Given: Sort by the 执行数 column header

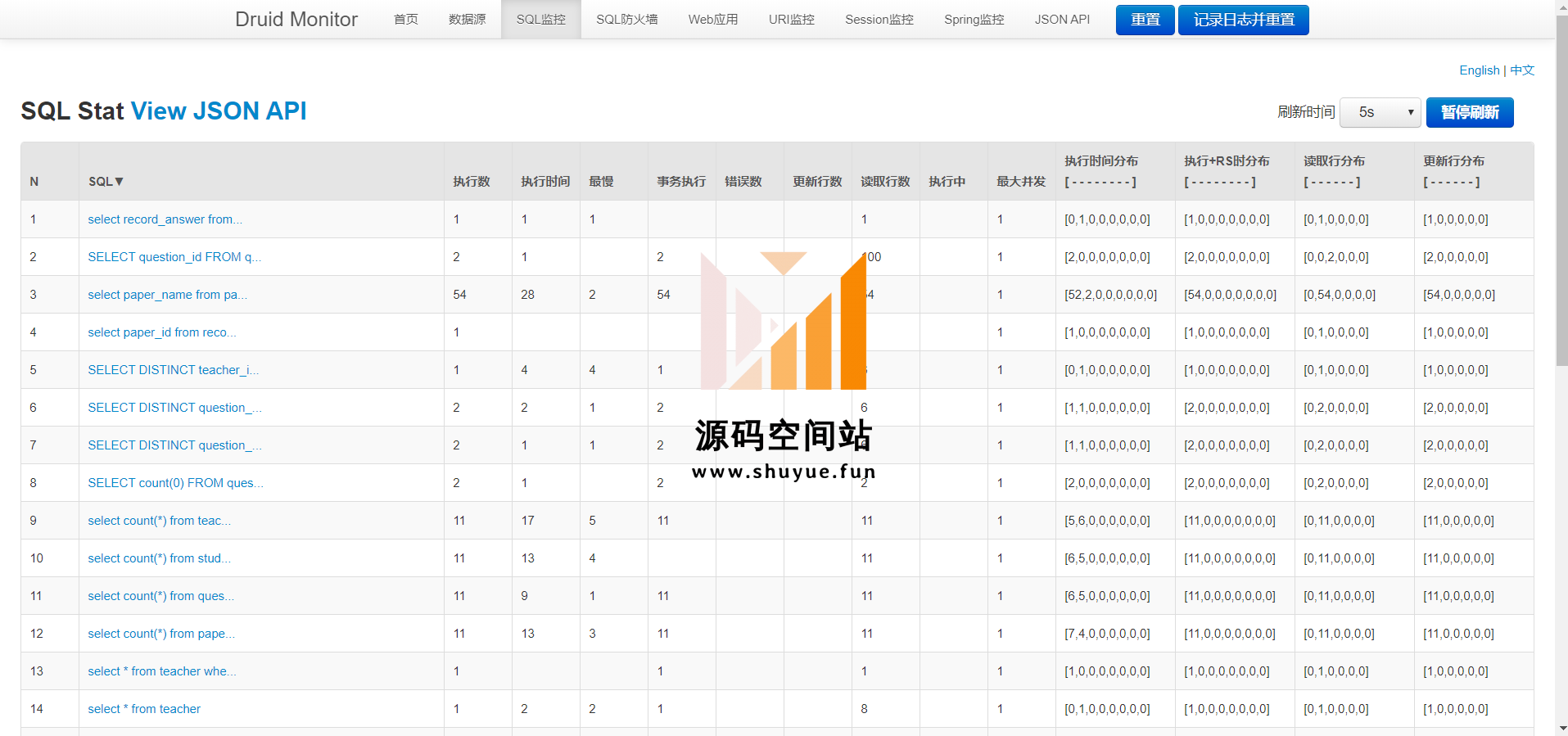Looking at the screenshot, I should pos(472,182).
